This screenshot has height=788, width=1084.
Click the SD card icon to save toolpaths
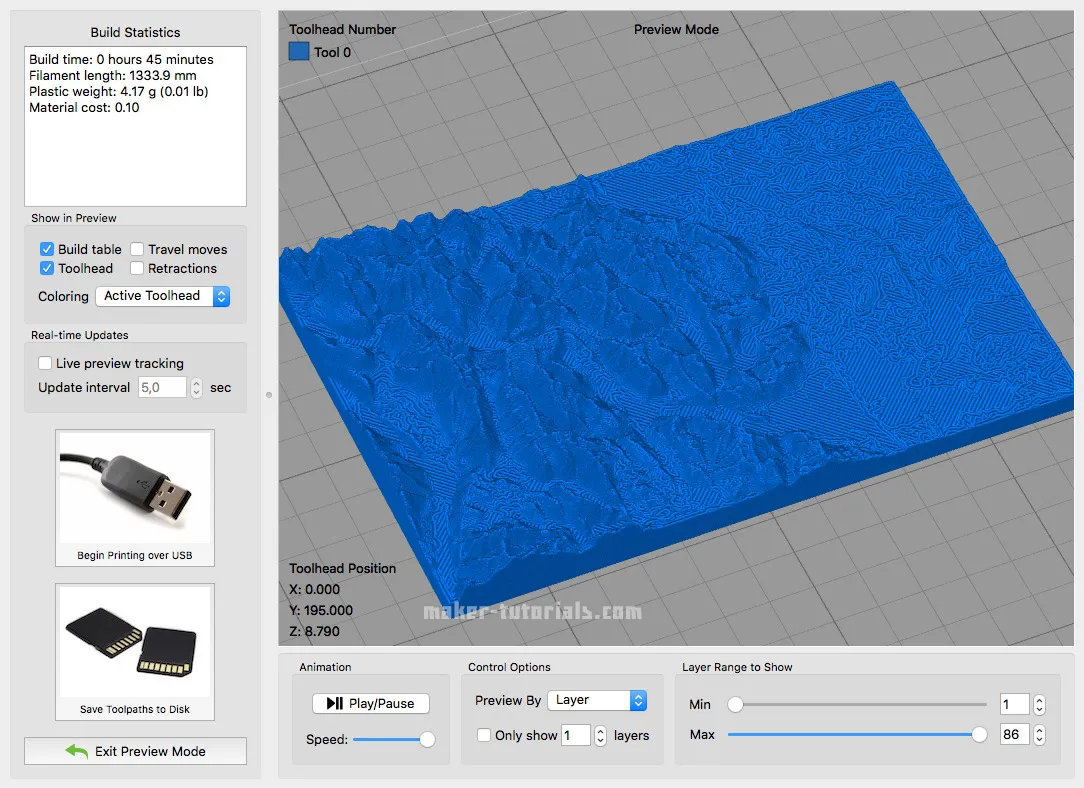tap(134, 643)
